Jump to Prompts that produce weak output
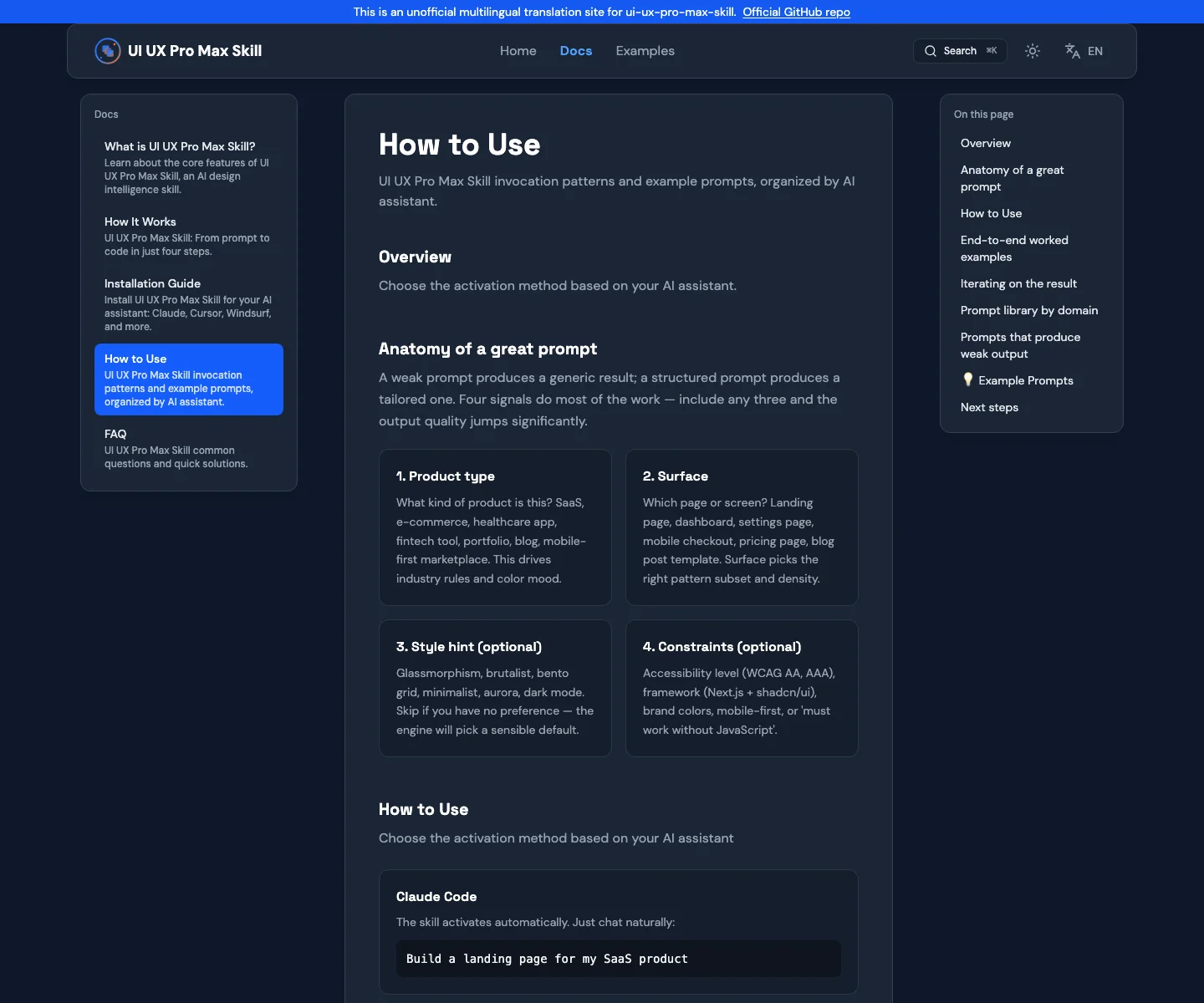Viewport: 1204px width, 1003px height. click(x=1020, y=345)
